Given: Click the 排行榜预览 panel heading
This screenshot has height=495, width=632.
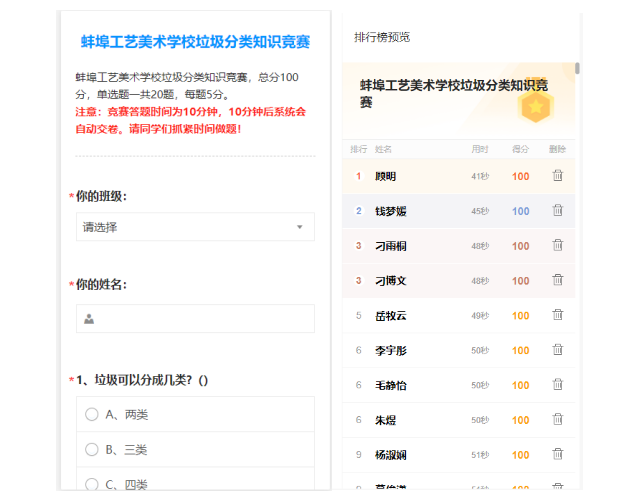Looking at the screenshot, I should (382, 37).
